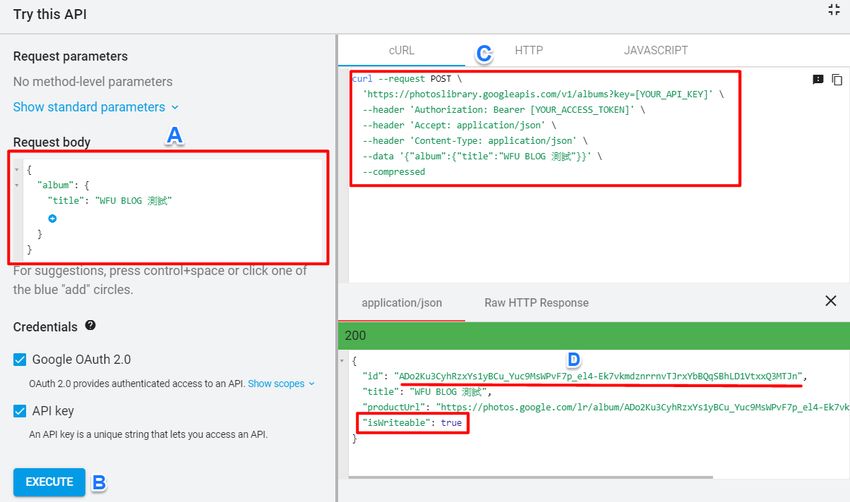The width and height of the screenshot is (850, 502).
Task: Click the "isWriteable": true line
Action: point(412,423)
